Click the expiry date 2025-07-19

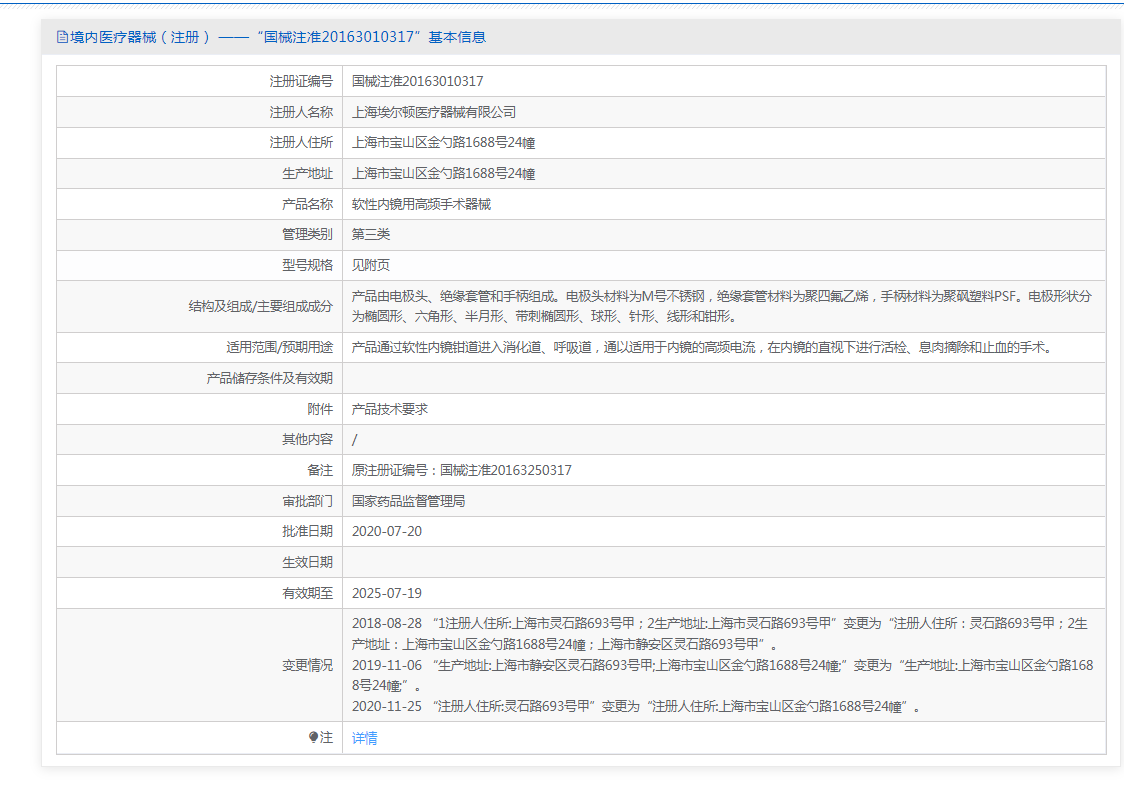coord(387,593)
